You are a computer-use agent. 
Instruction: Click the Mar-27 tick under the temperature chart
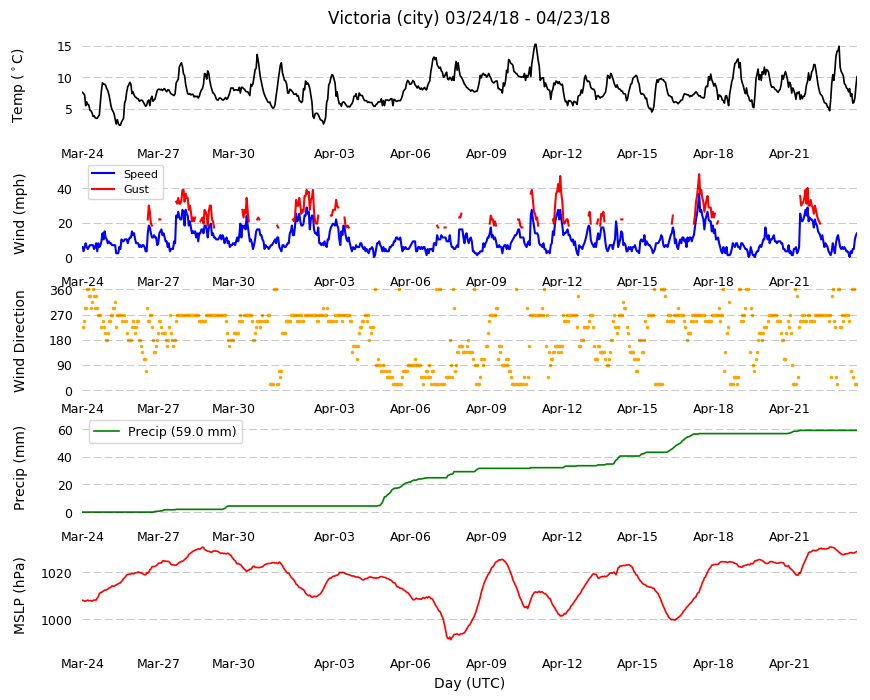click(x=158, y=154)
